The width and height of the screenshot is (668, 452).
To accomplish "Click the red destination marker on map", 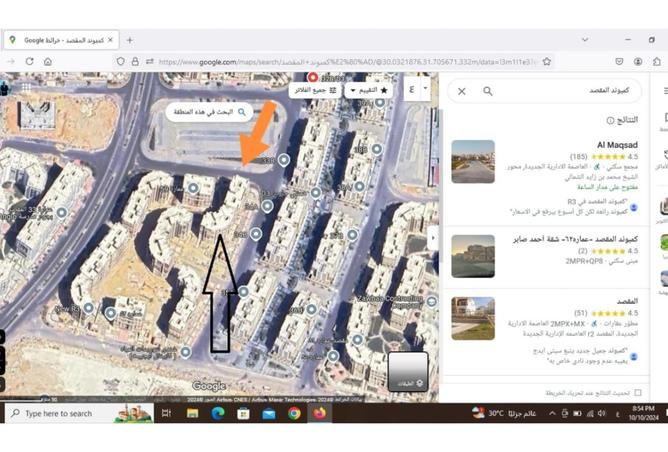I will 313,78.
